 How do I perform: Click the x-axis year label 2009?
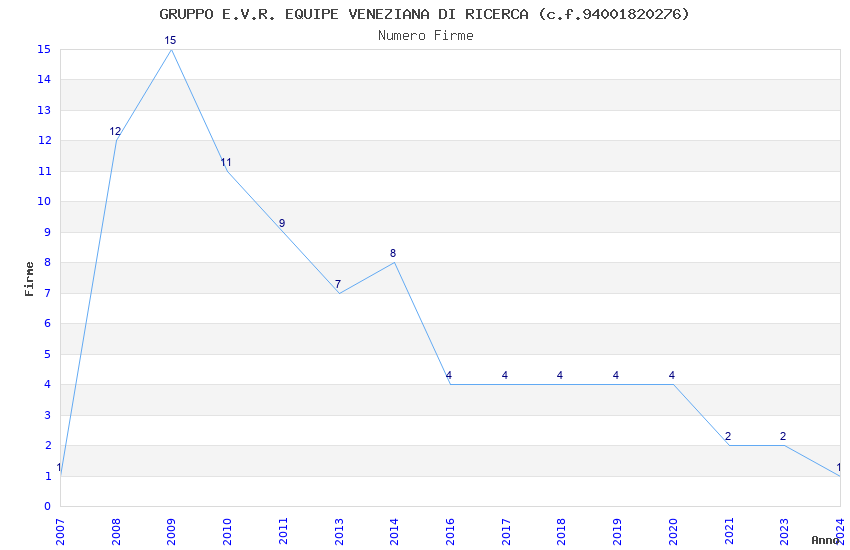pyautogui.click(x=171, y=532)
